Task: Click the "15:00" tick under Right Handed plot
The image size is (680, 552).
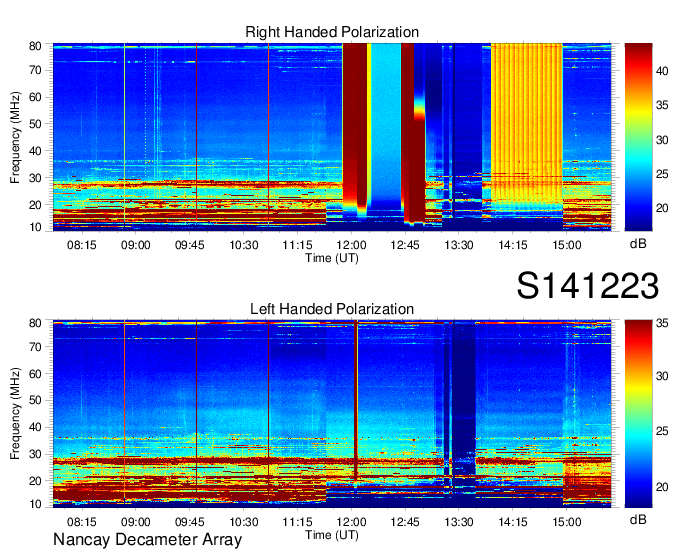Action: tap(566, 245)
